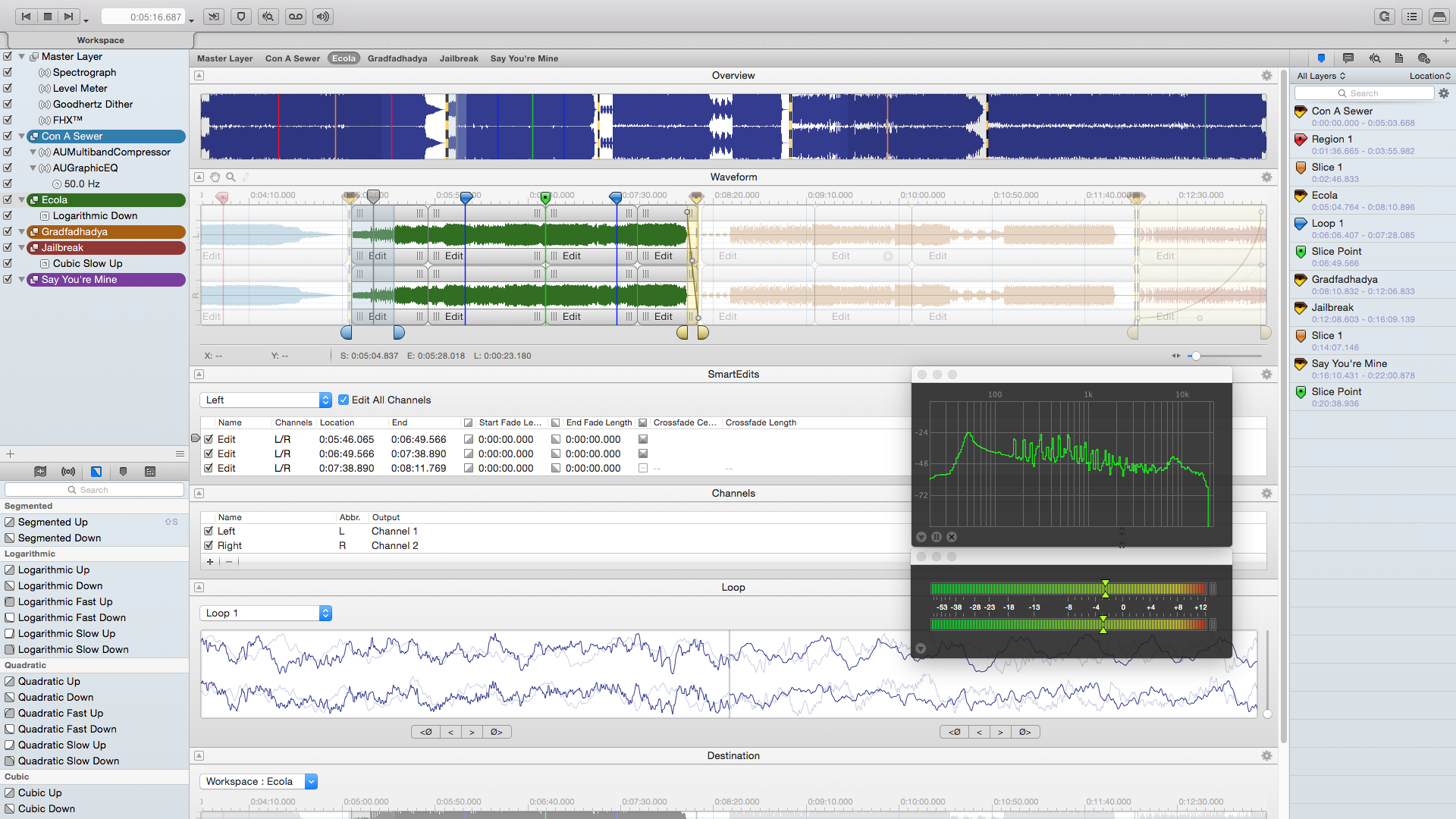1456x819 pixels.
Task: Select Quadratic Fast Up fade preset
Action: coord(61,713)
